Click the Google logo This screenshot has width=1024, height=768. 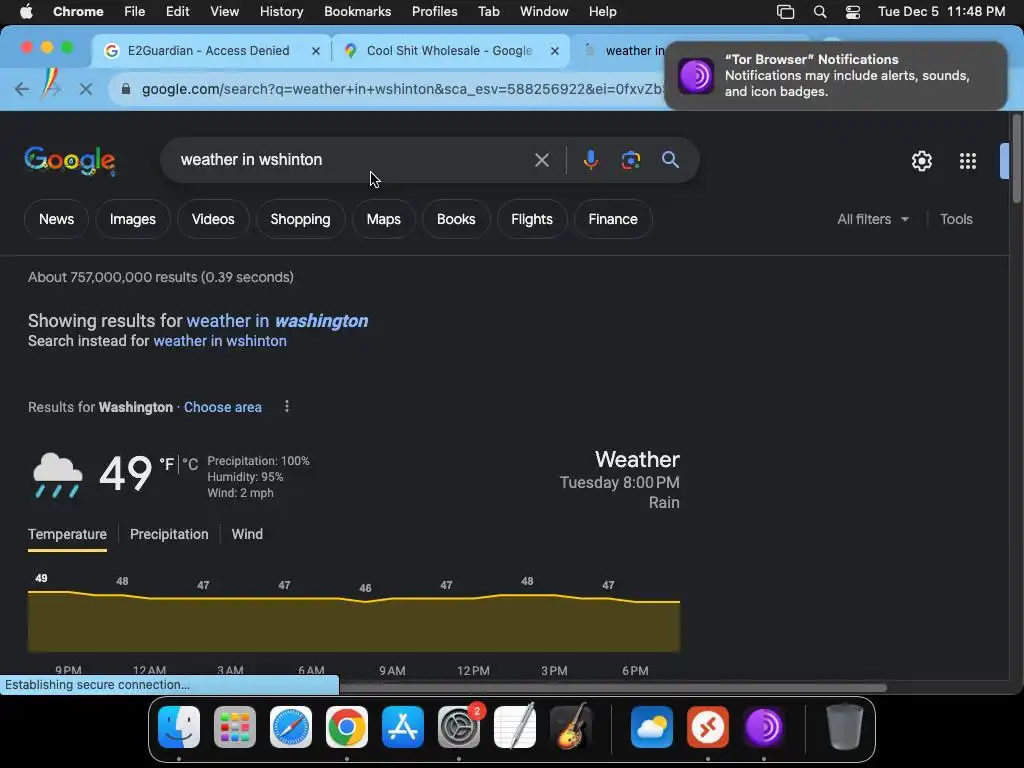click(70, 161)
